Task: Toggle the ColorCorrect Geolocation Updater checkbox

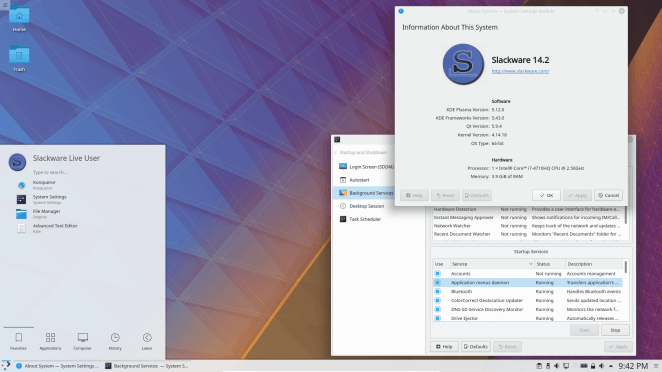Action: coord(438,300)
